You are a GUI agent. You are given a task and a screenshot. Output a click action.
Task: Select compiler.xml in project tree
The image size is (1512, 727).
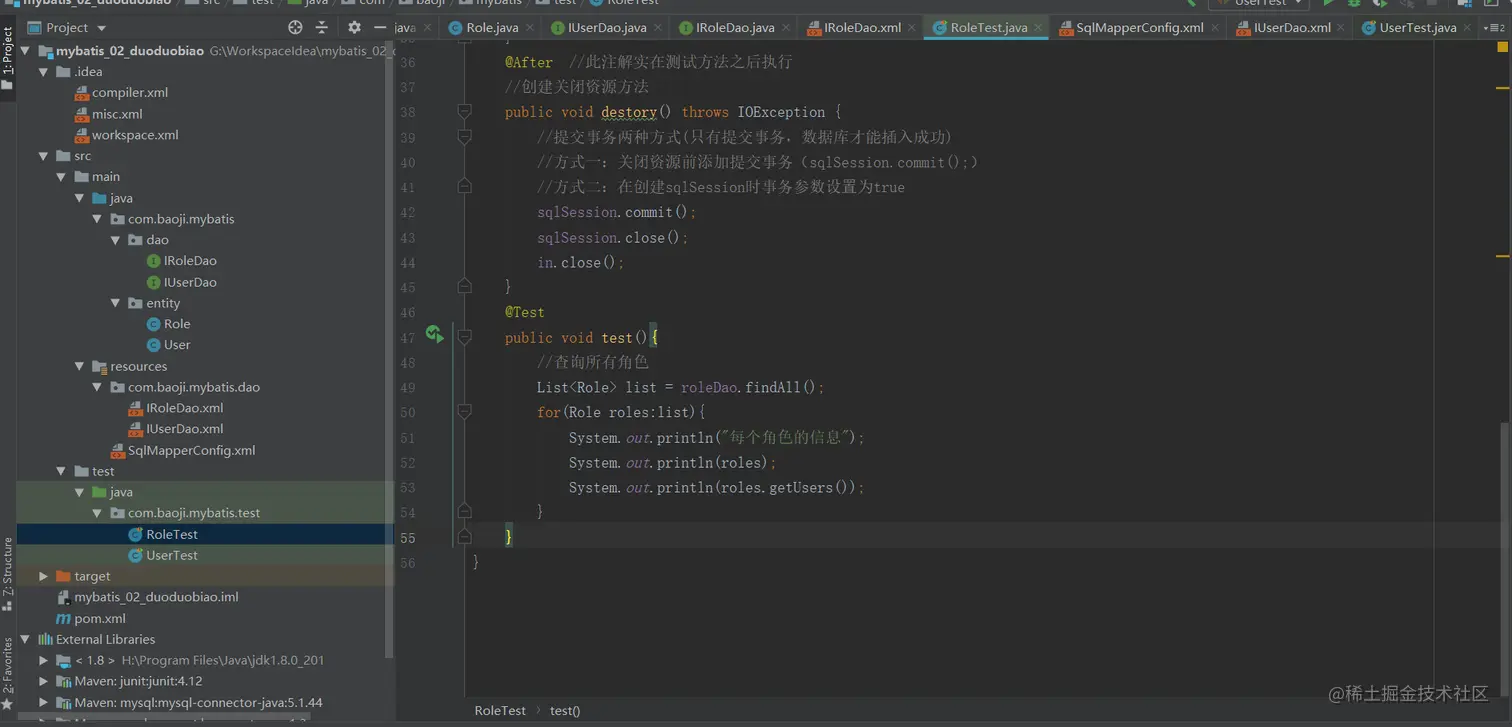click(x=122, y=93)
